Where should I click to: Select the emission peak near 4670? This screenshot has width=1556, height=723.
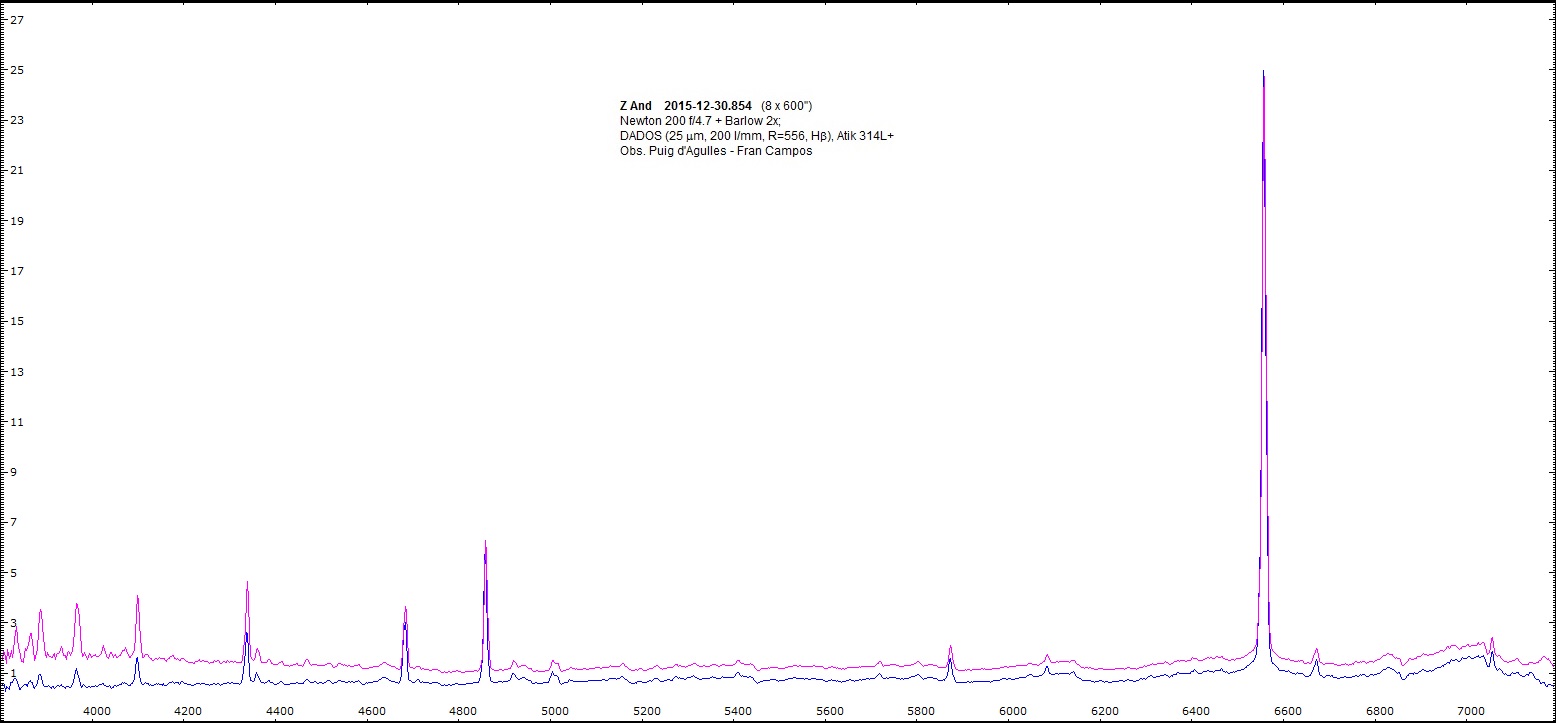(x=405, y=609)
